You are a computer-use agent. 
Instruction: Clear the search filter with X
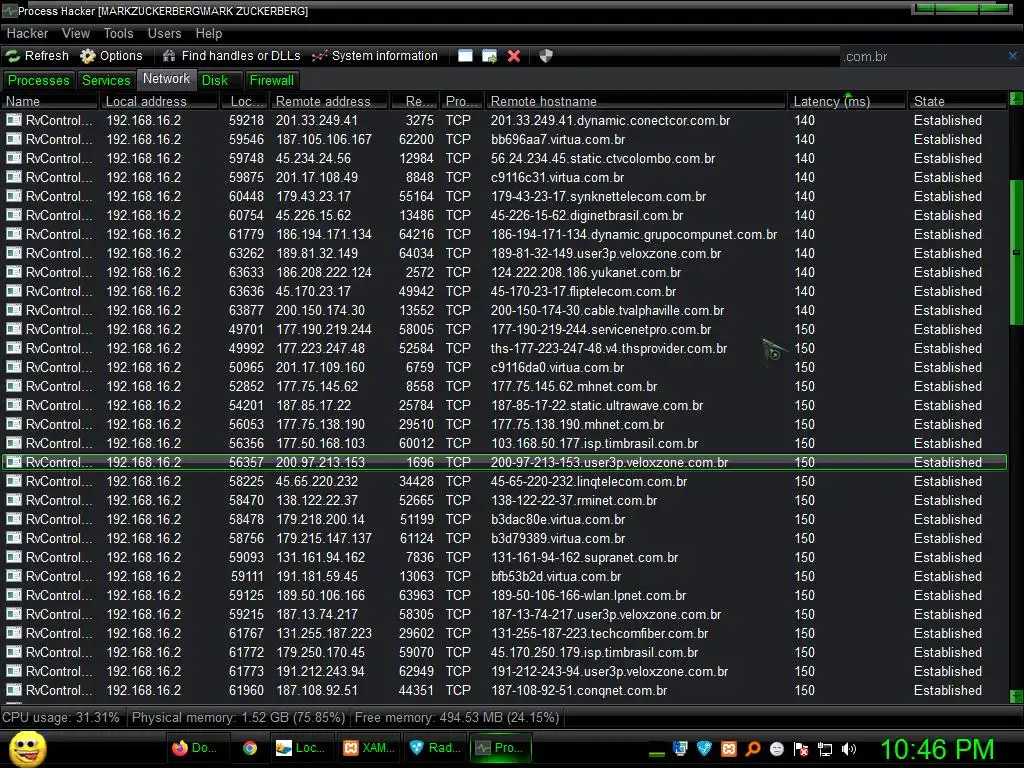click(x=1012, y=56)
